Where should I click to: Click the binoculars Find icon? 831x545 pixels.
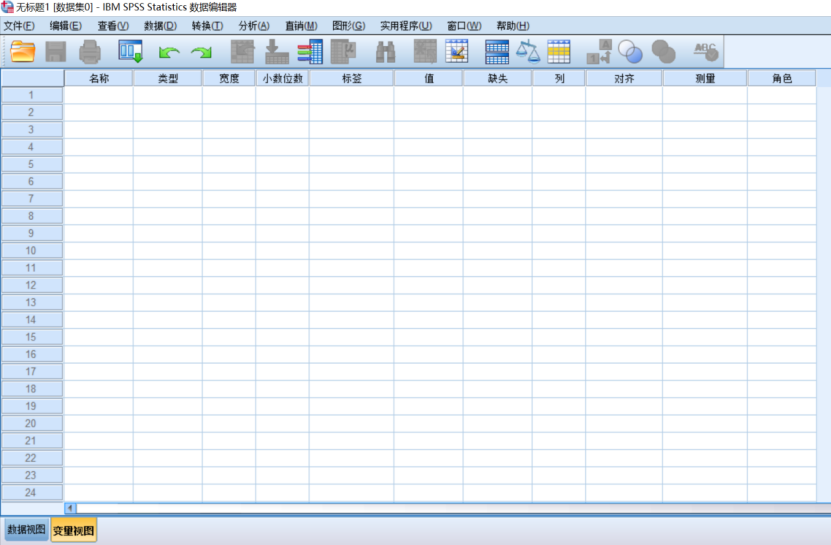click(385, 52)
